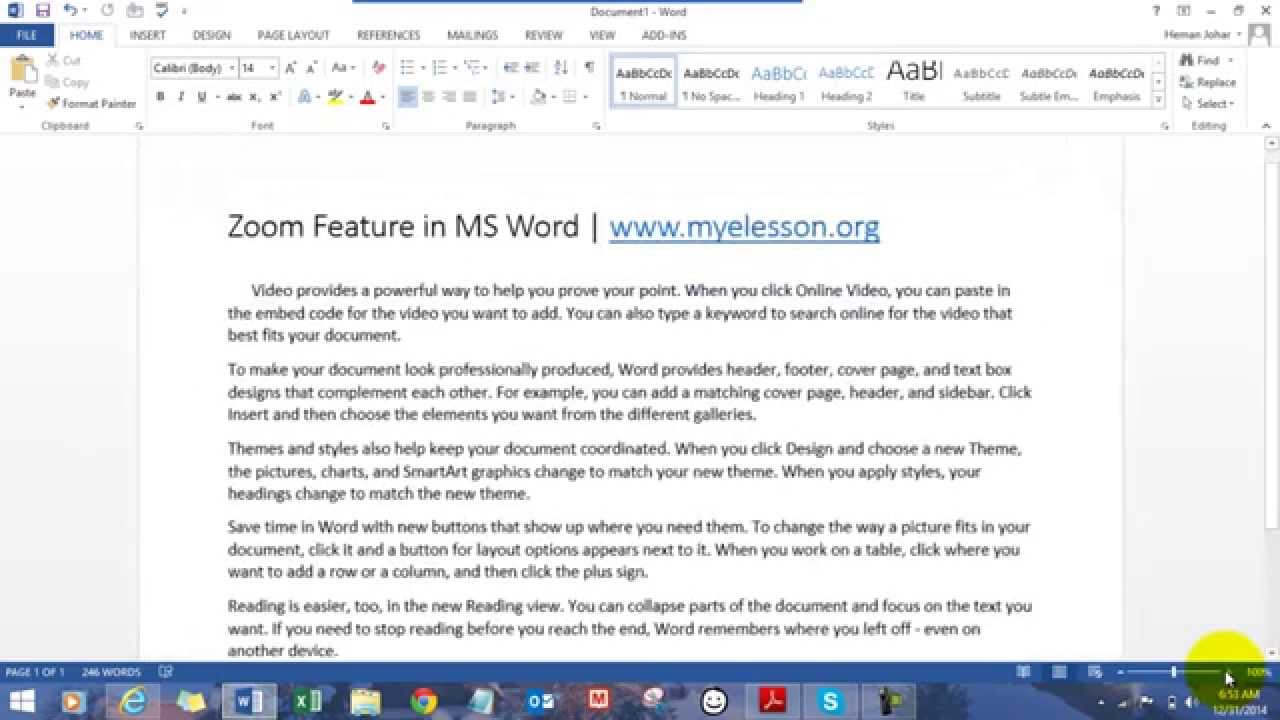Justify the paragraph text

click(470, 97)
